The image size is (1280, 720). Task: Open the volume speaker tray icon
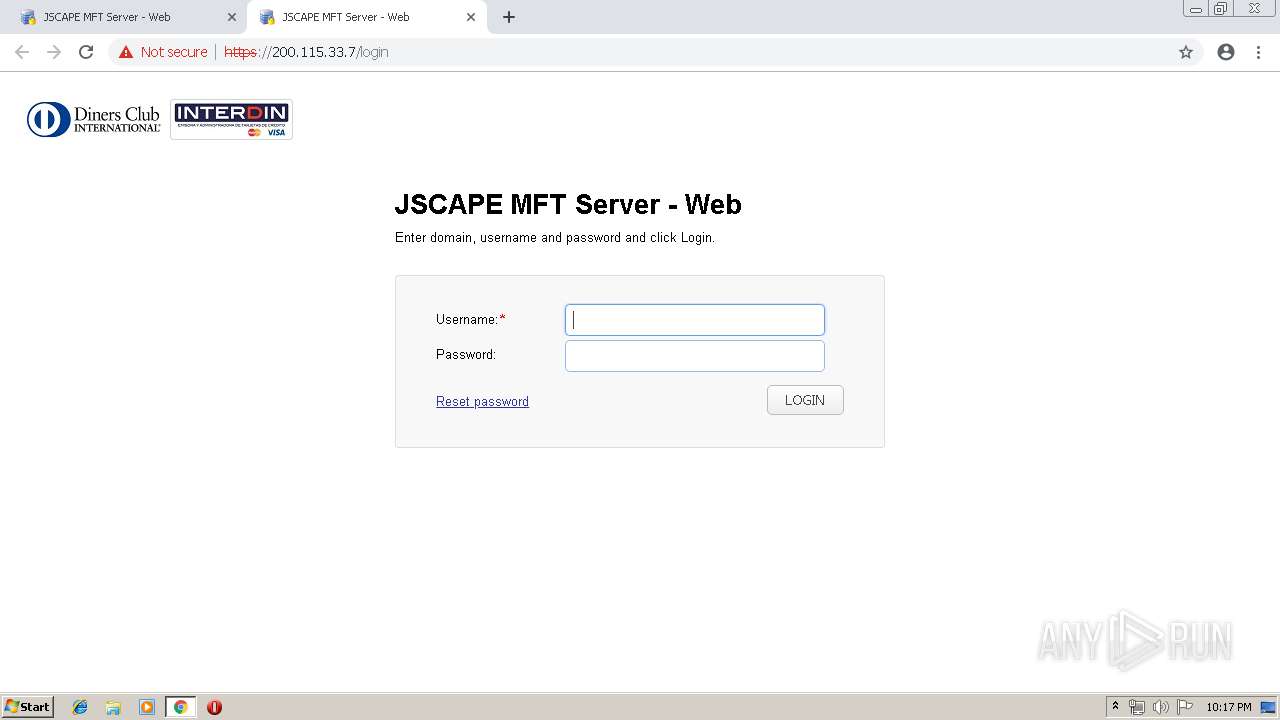click(x=1161, y=707)
